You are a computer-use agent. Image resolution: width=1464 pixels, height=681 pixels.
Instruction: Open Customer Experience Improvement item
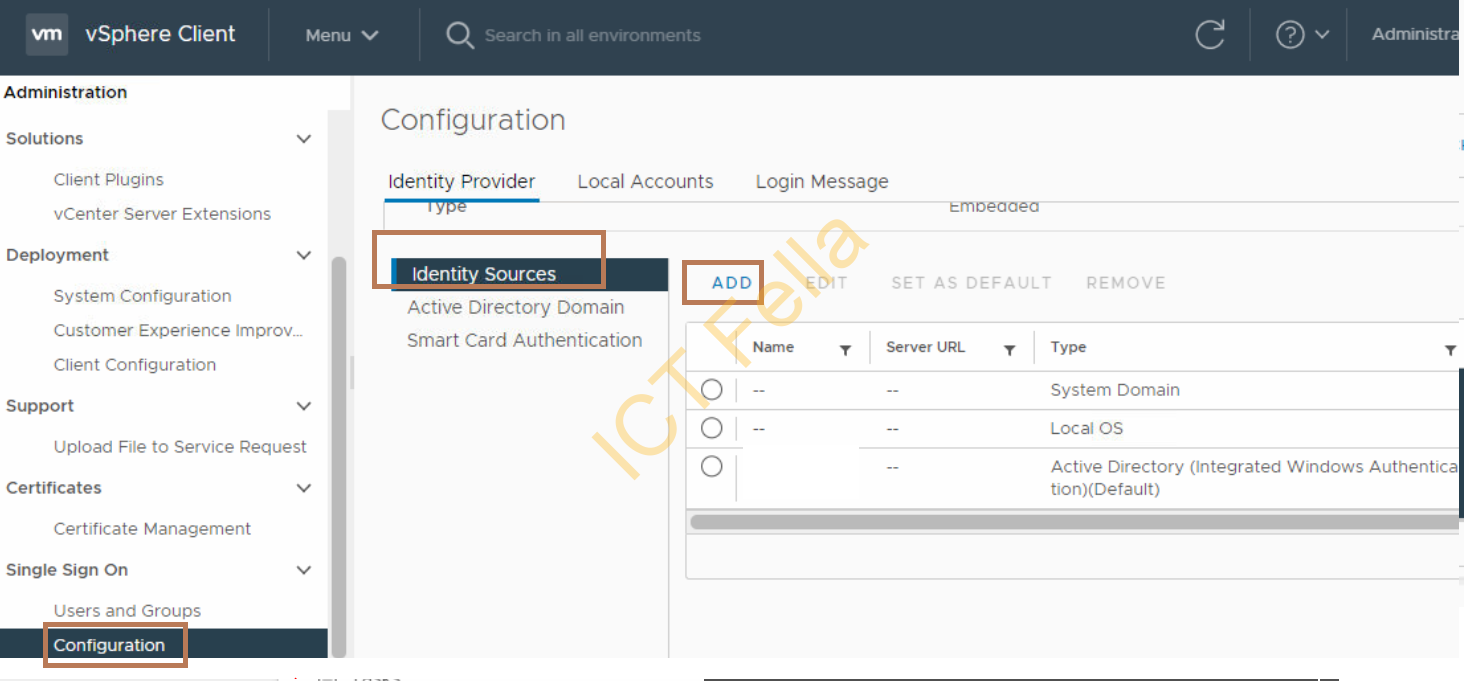pyautogui.click(x=178, y=330)
